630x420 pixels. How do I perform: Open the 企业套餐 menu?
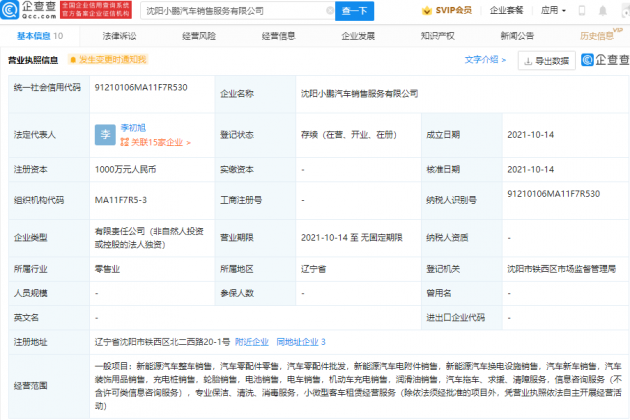[x=506, y=11]
